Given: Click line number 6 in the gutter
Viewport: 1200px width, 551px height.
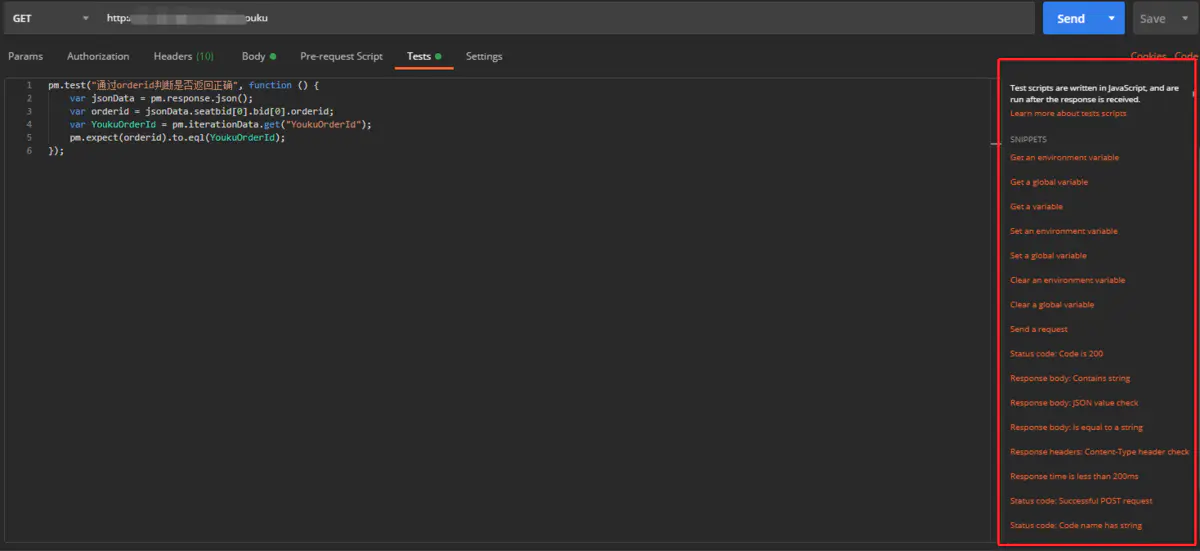Looking at the screenshot, I should tap(29, 151).
